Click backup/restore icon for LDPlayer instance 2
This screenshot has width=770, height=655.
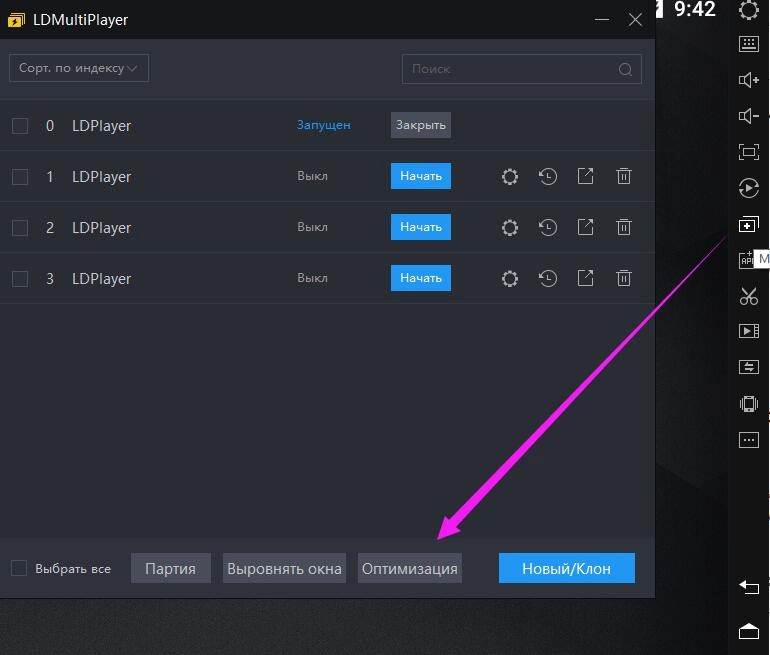click(548, 227)
